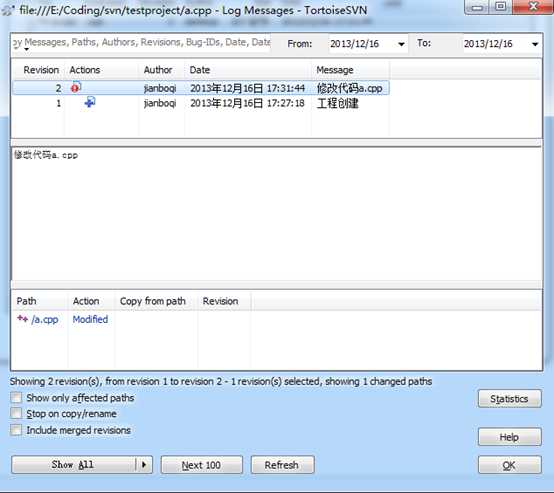The width and height of the screenshot is (554, 493).
Task: Click inside the commit message text pane
Action: click(x=277, y=214)
